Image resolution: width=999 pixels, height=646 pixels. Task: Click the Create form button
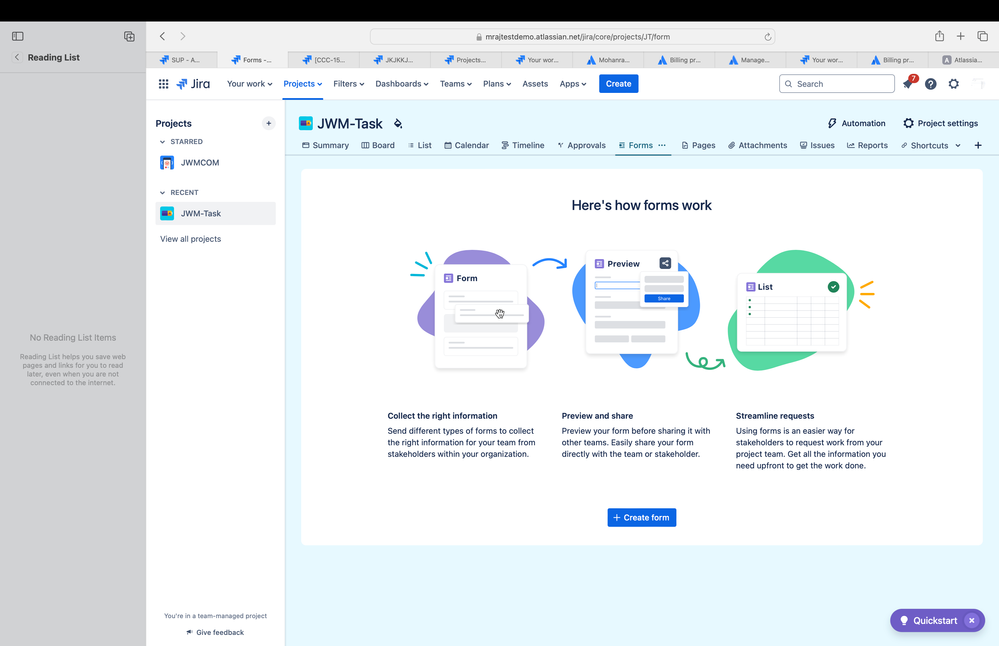click(x=642, y=517)
